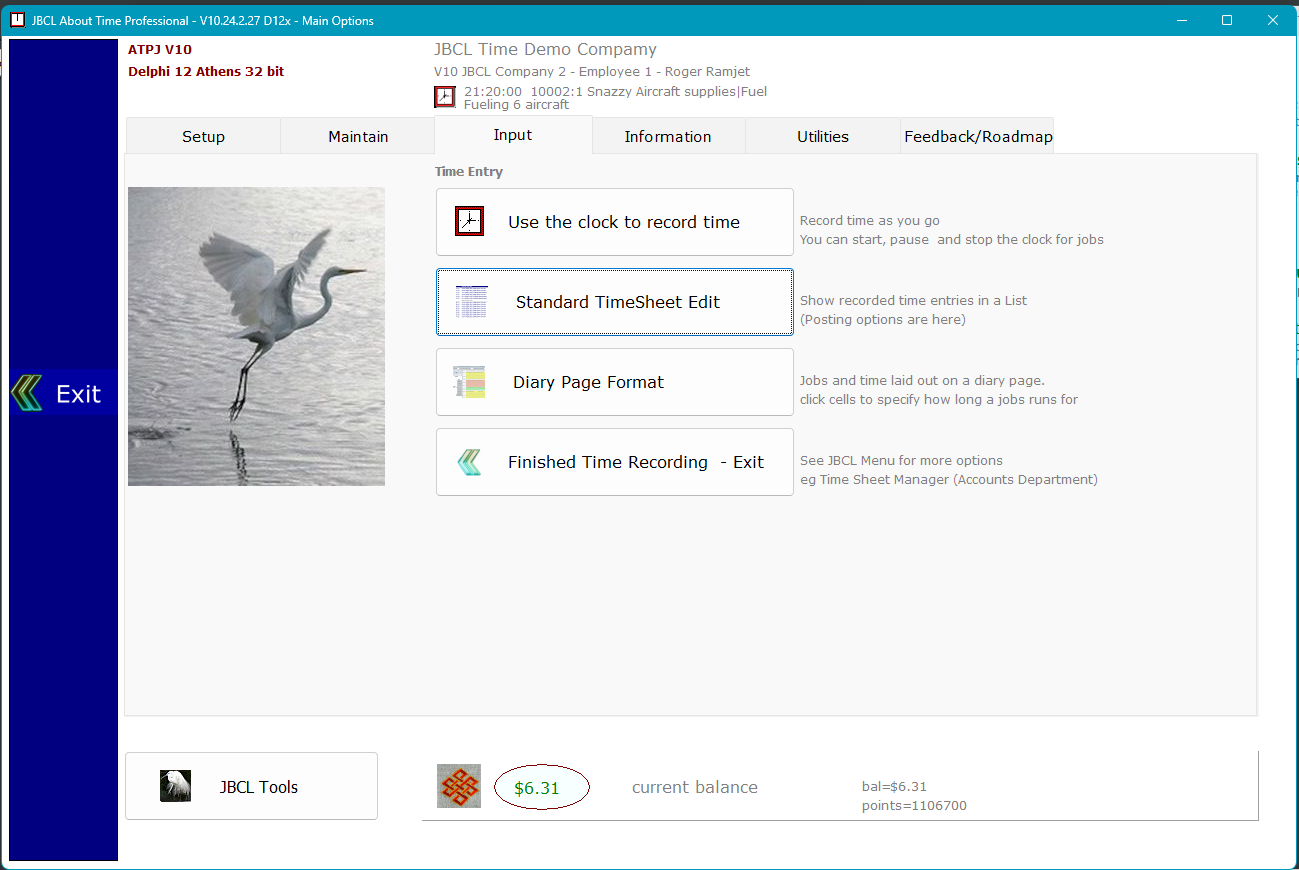
Task: Click the timesheet list icon
Action: point(471,301)
